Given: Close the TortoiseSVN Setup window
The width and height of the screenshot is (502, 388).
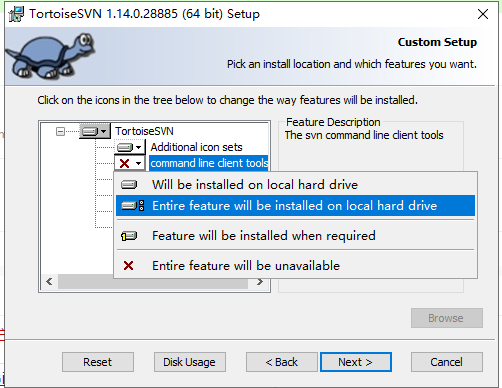Looking at the screenshot, I should point(483,14).
